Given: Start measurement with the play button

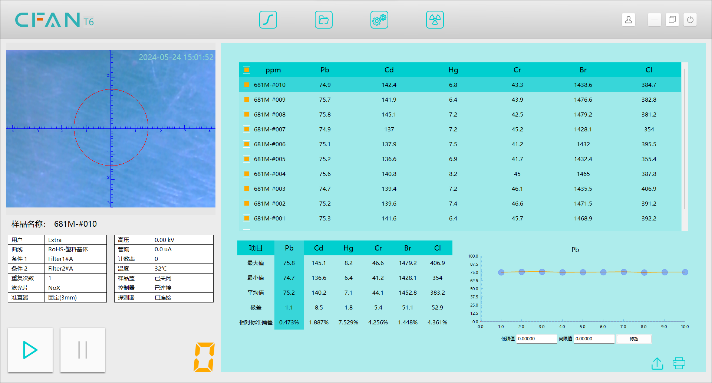Looking at the screenshot, I should point(30,350).
